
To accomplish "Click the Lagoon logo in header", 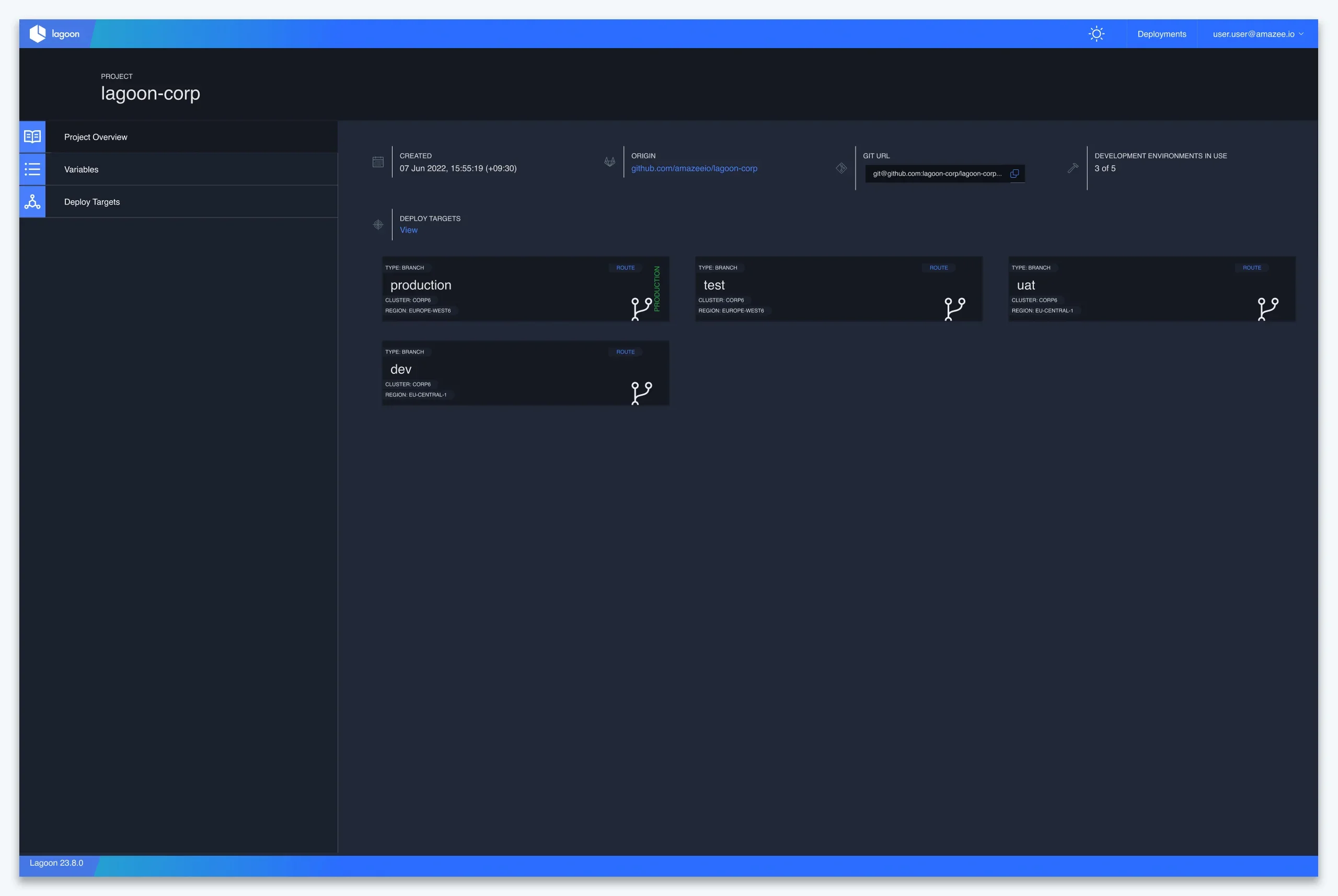I will [55, 33].
